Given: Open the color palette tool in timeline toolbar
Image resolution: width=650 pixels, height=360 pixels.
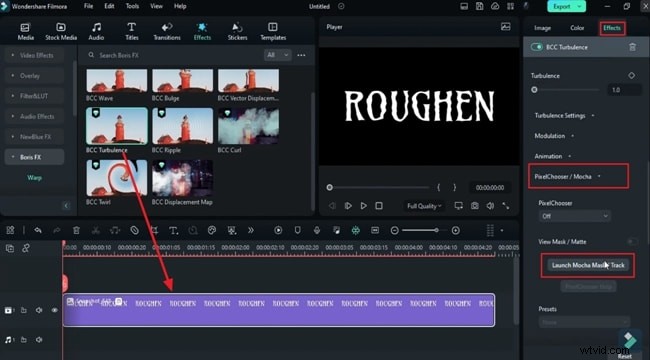Looking at the screenshot, I should (212, 230).
